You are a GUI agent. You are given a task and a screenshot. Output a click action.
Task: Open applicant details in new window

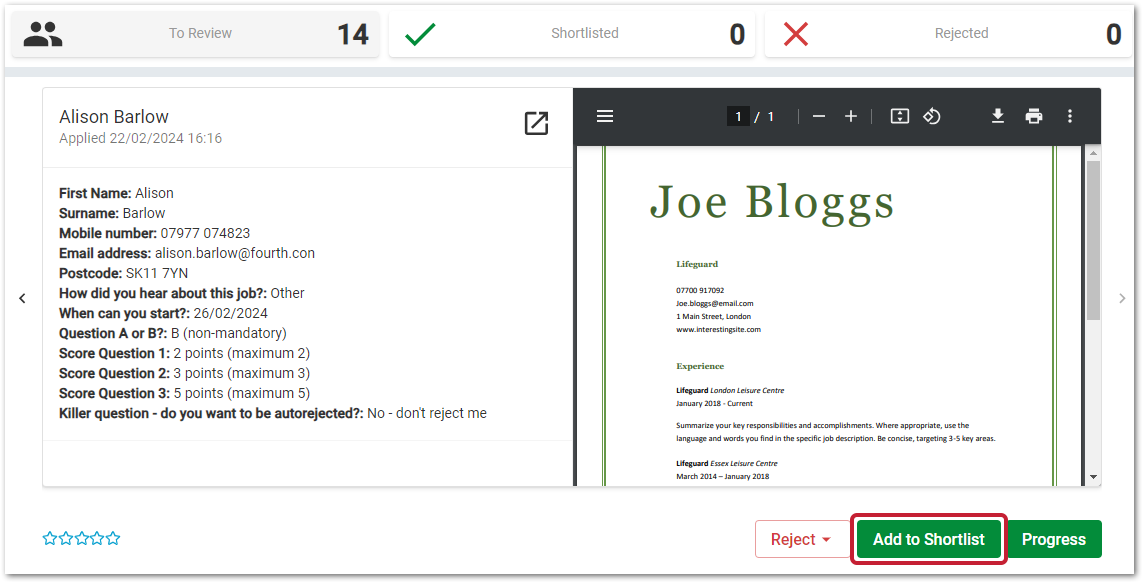coord(536,123)
